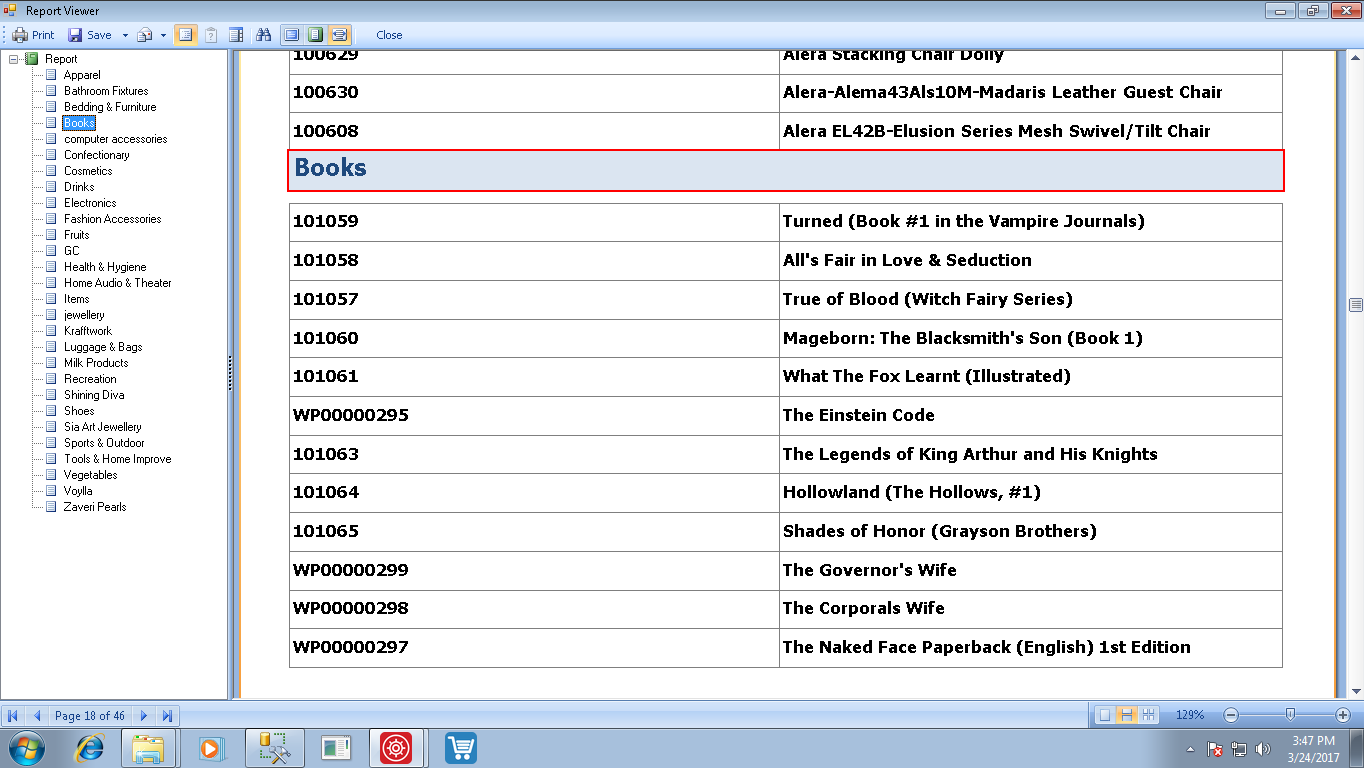The image size is (1364, 768).
Task: Open the Windows Start menu
Action: (x=26, y=747)
